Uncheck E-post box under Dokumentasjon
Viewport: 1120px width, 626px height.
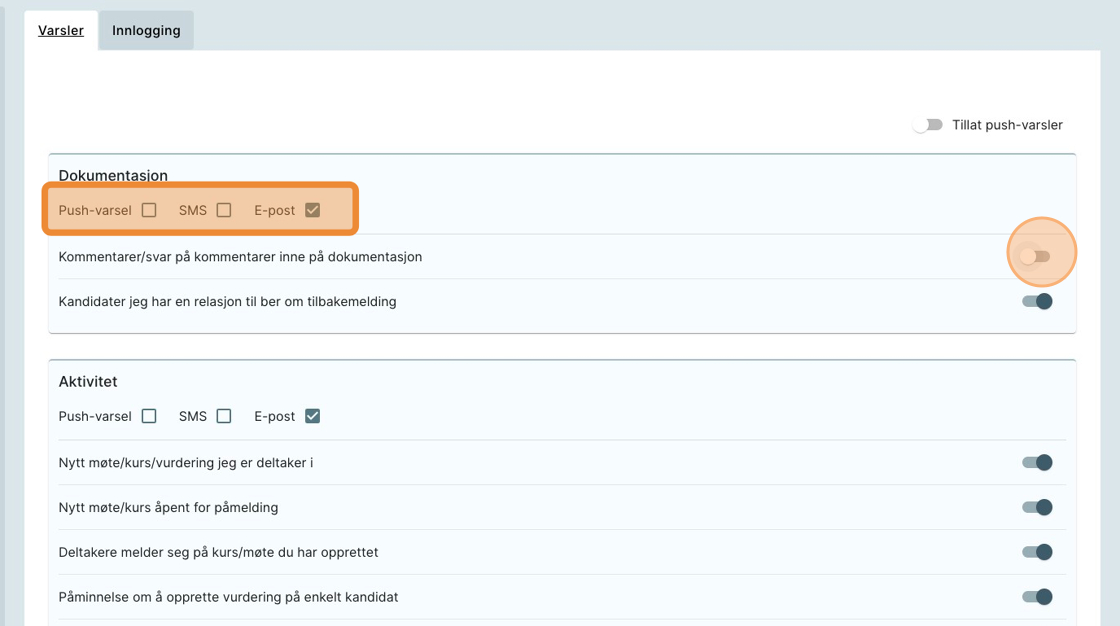coord(313,210)
